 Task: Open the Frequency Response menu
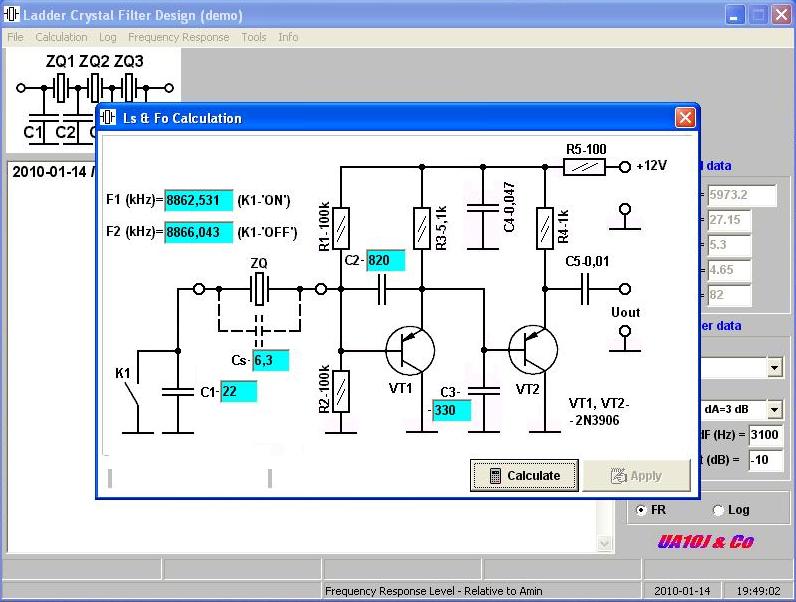(178, 37)
